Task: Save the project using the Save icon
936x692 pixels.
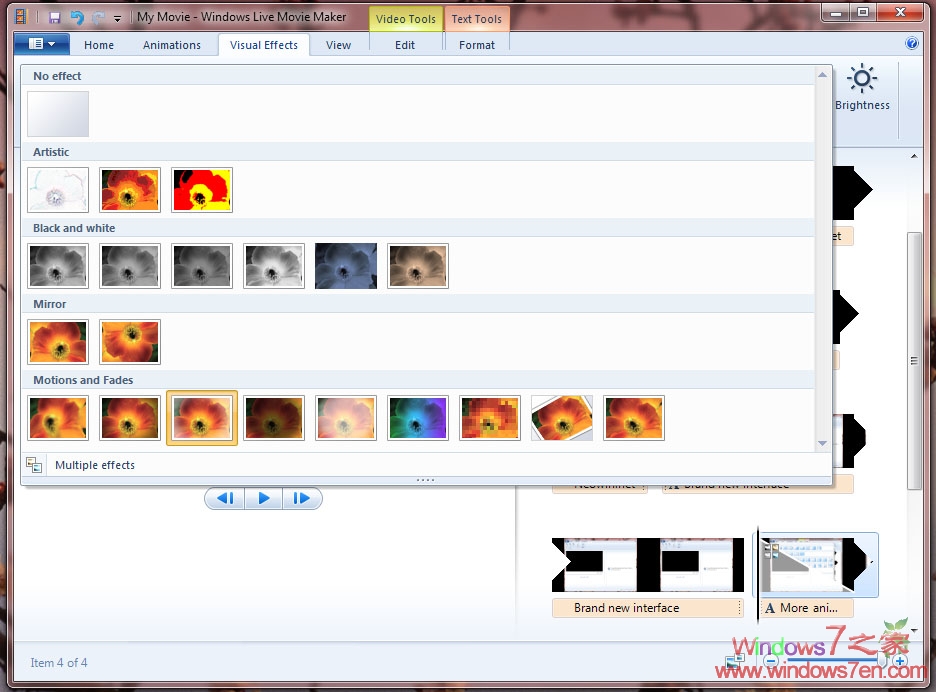Action: click(54, 17)
